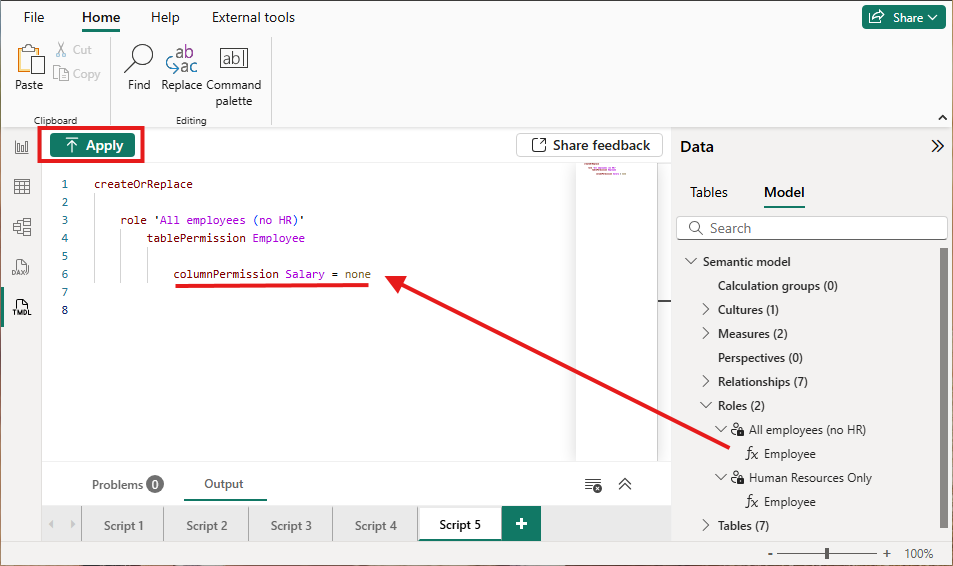
Task: Click the 100% zoom level text
Action: pos(918,554)
